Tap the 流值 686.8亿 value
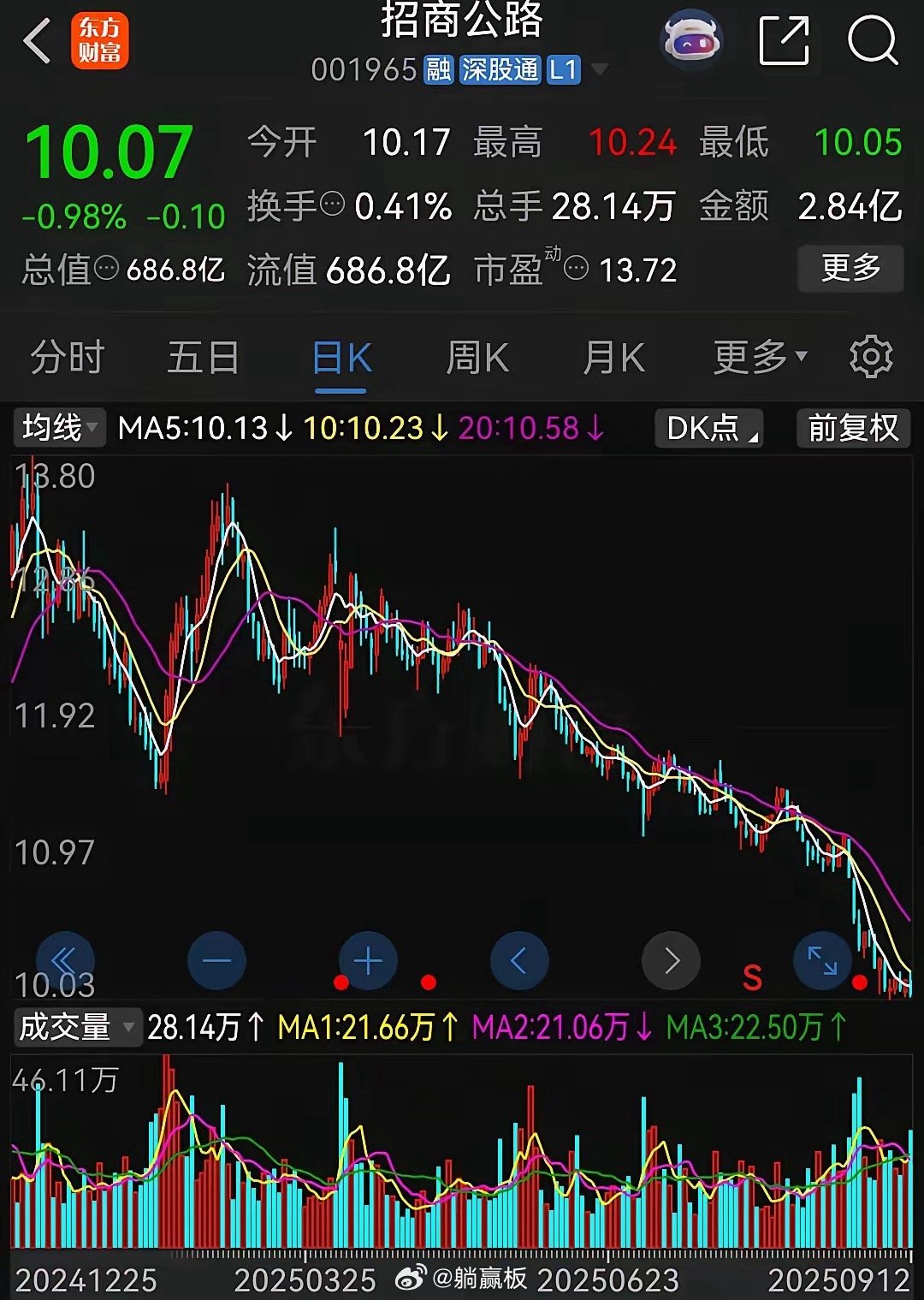 click(388, 270)
